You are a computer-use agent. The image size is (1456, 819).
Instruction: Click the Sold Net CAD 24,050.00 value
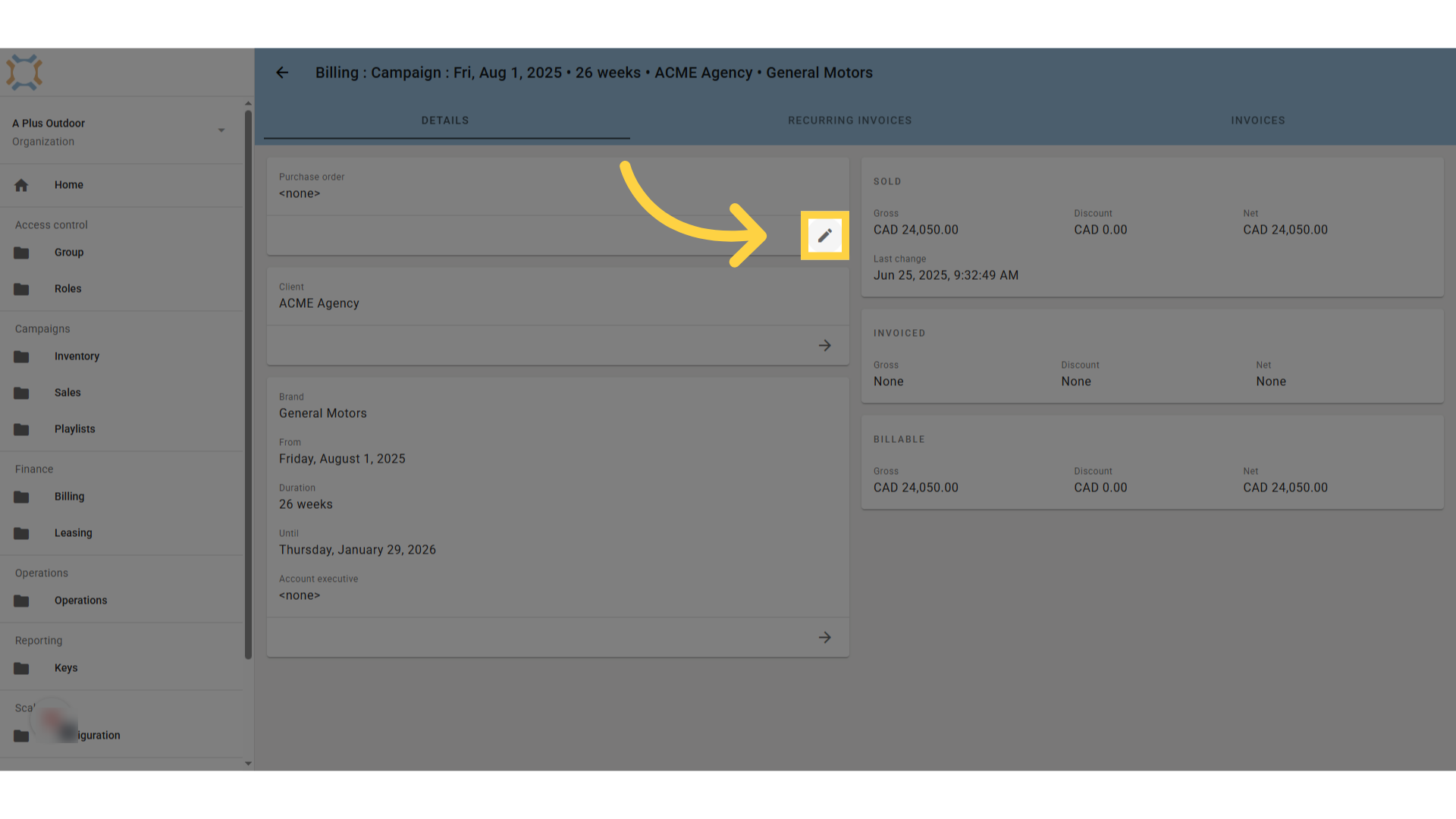point(1285,230)
